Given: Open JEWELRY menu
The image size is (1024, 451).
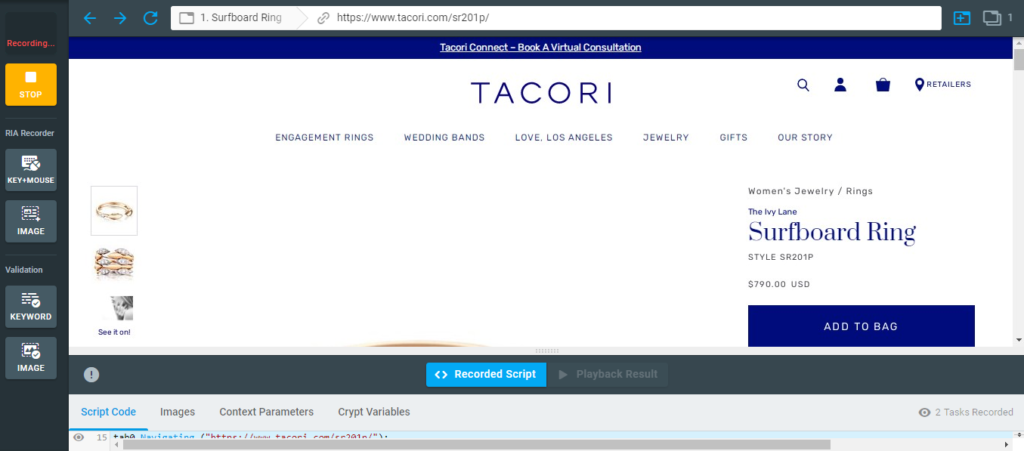Looking at the screenshot, I should point(666,138).
